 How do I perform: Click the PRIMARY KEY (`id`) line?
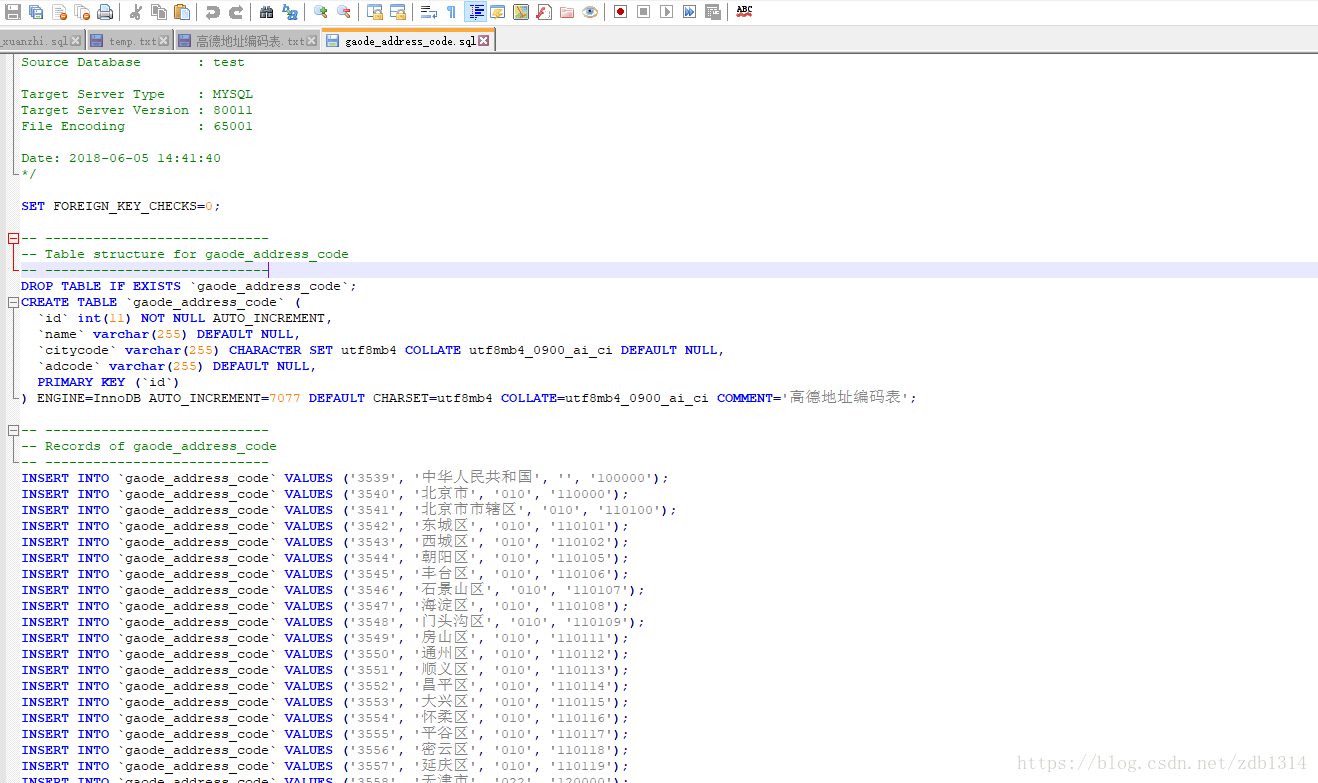109,382
